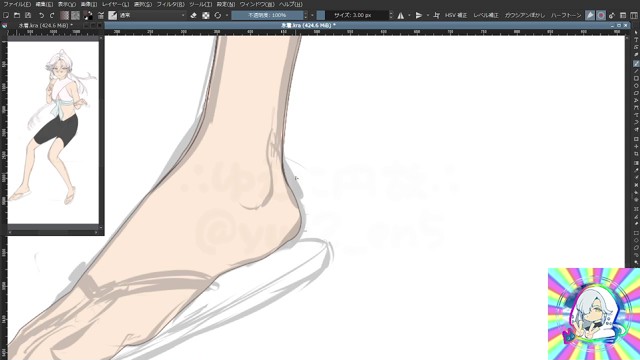Viewport: 640px width, 360px height.
Task: Undo the last stroke
Action: [41, 16]
